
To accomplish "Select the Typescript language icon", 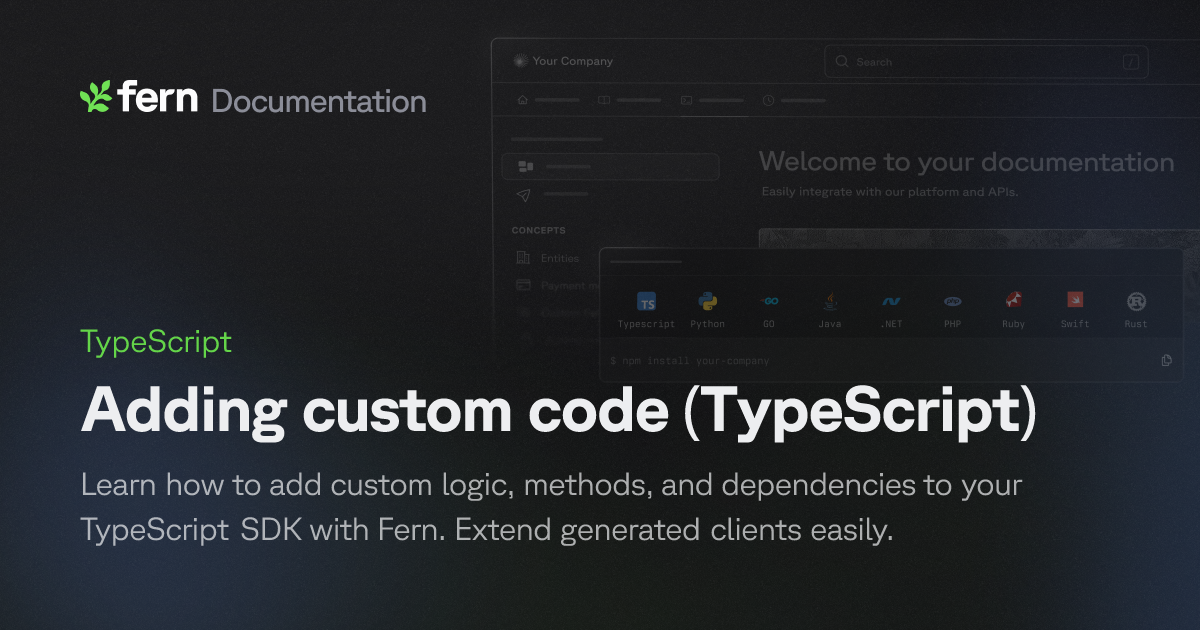I will (x=647, y=303).
